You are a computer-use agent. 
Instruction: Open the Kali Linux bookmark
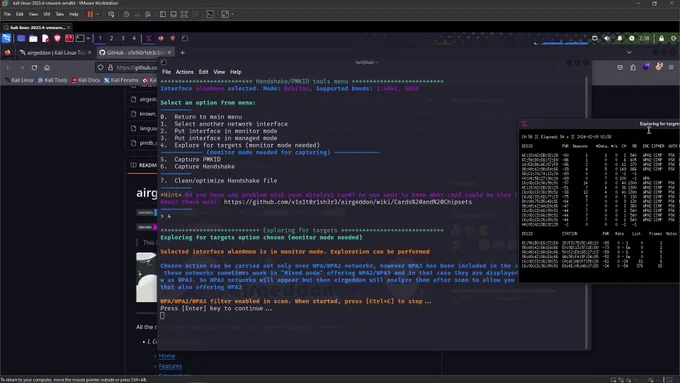pyautogui.click(x=19, y=80)
